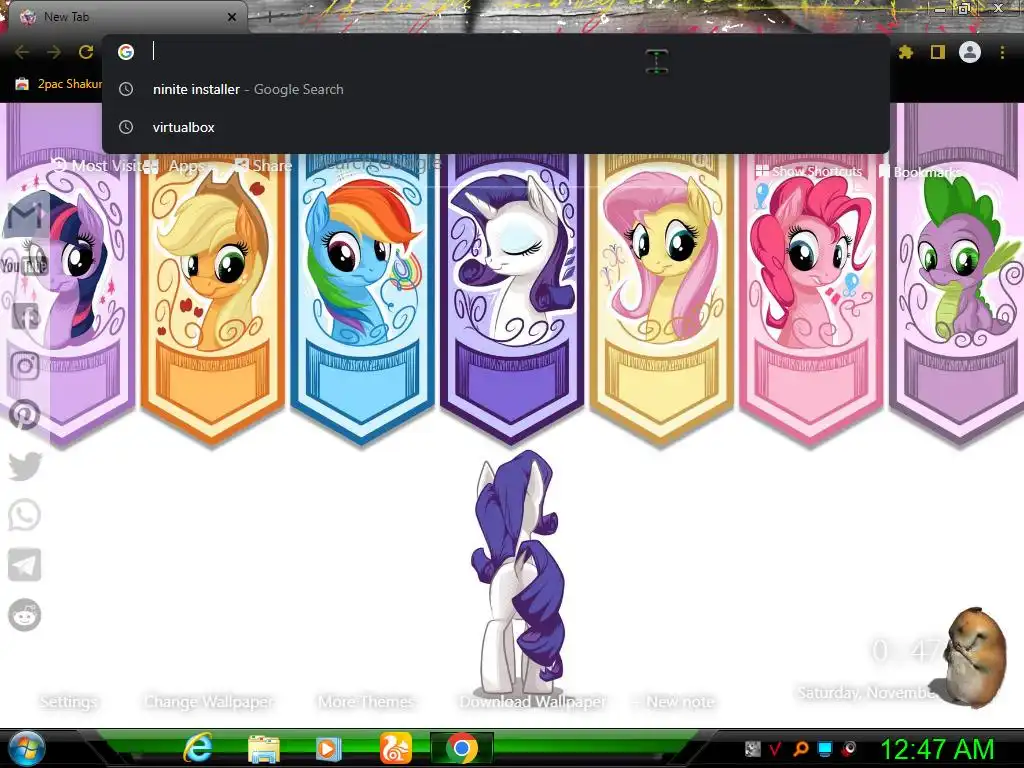Click the clock icon beside ninite installer
1024x768 pixels.
[x=126, y=89]
